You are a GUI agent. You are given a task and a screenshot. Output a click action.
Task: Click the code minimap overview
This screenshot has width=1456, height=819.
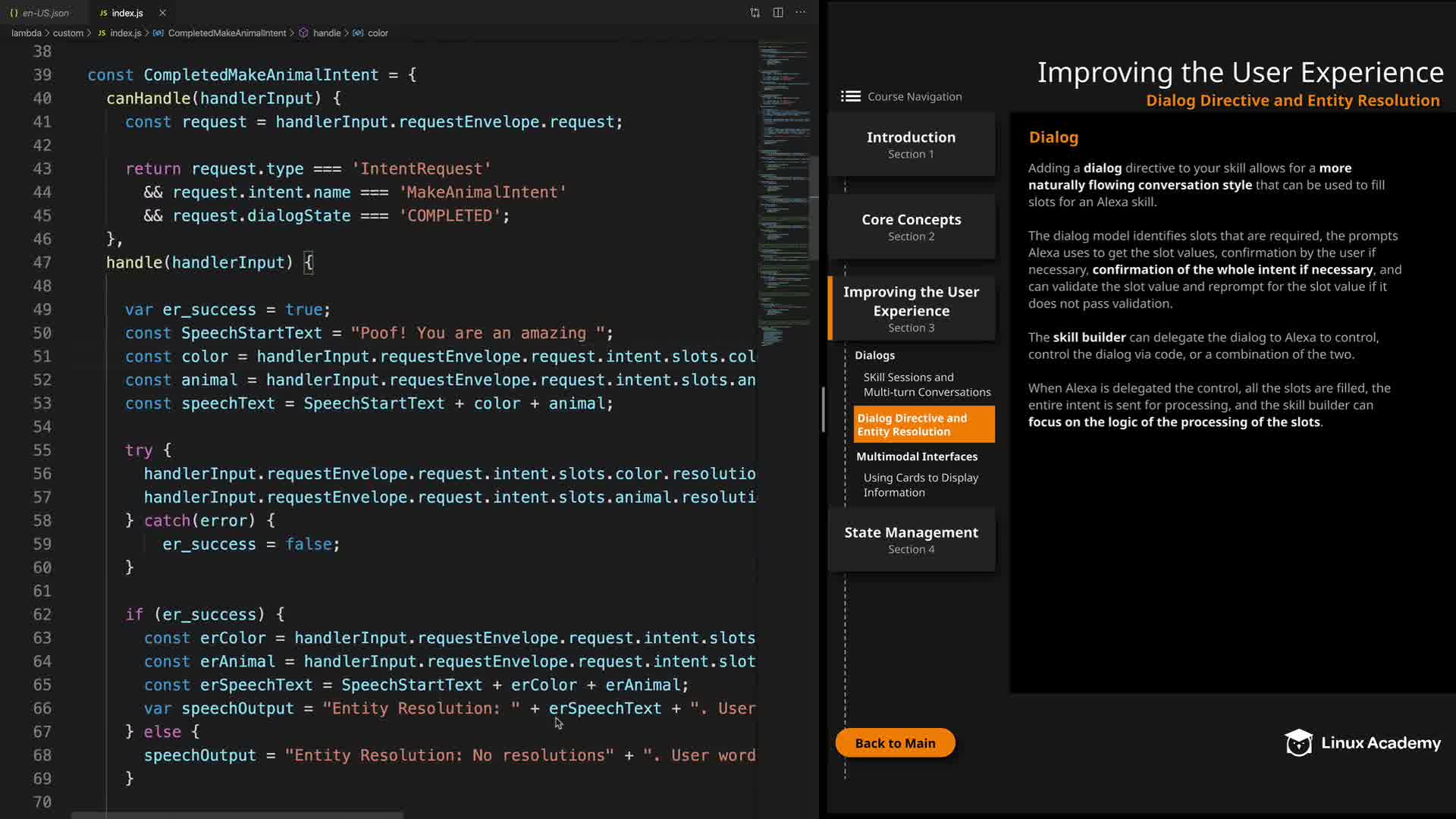click(783, 190)
